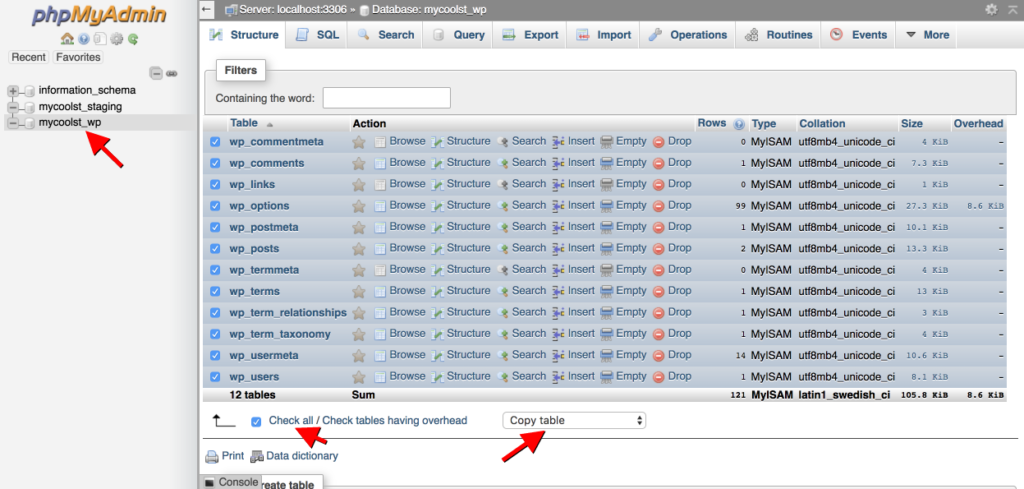Click Search icon in wp_postmeta row
The image size is (1024, 489).
coord(503,227)
